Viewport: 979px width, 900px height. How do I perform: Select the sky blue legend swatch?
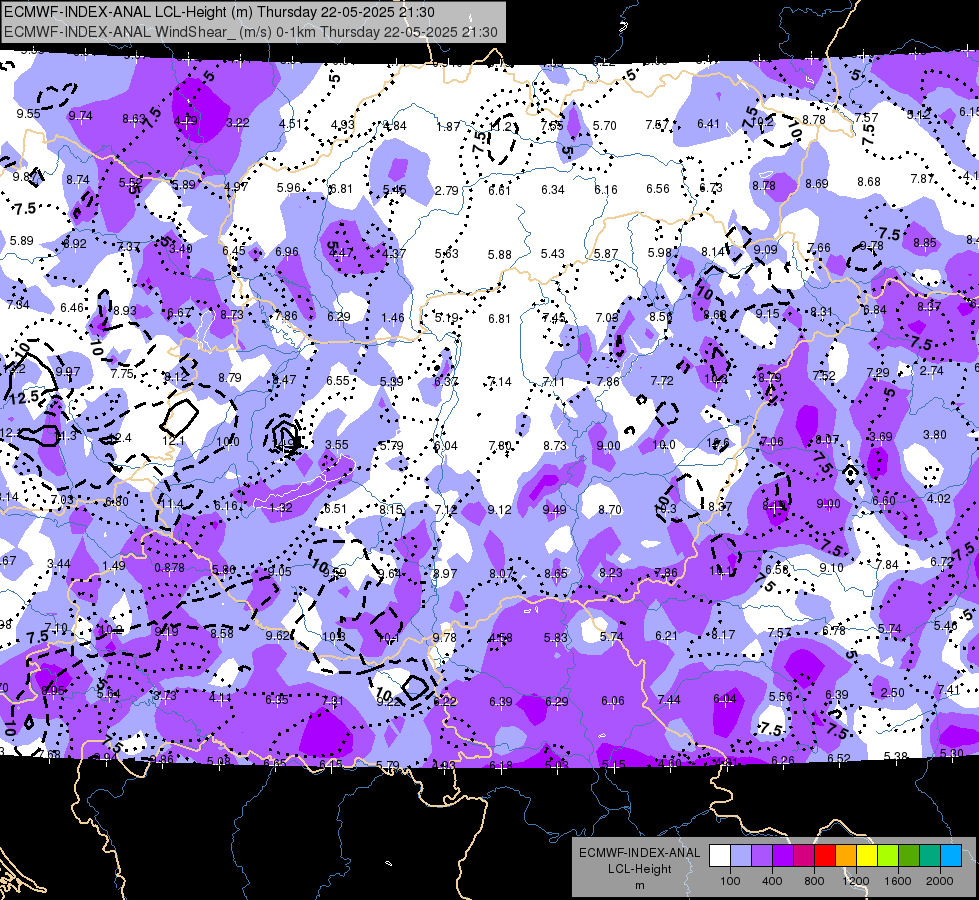(951, 855)
